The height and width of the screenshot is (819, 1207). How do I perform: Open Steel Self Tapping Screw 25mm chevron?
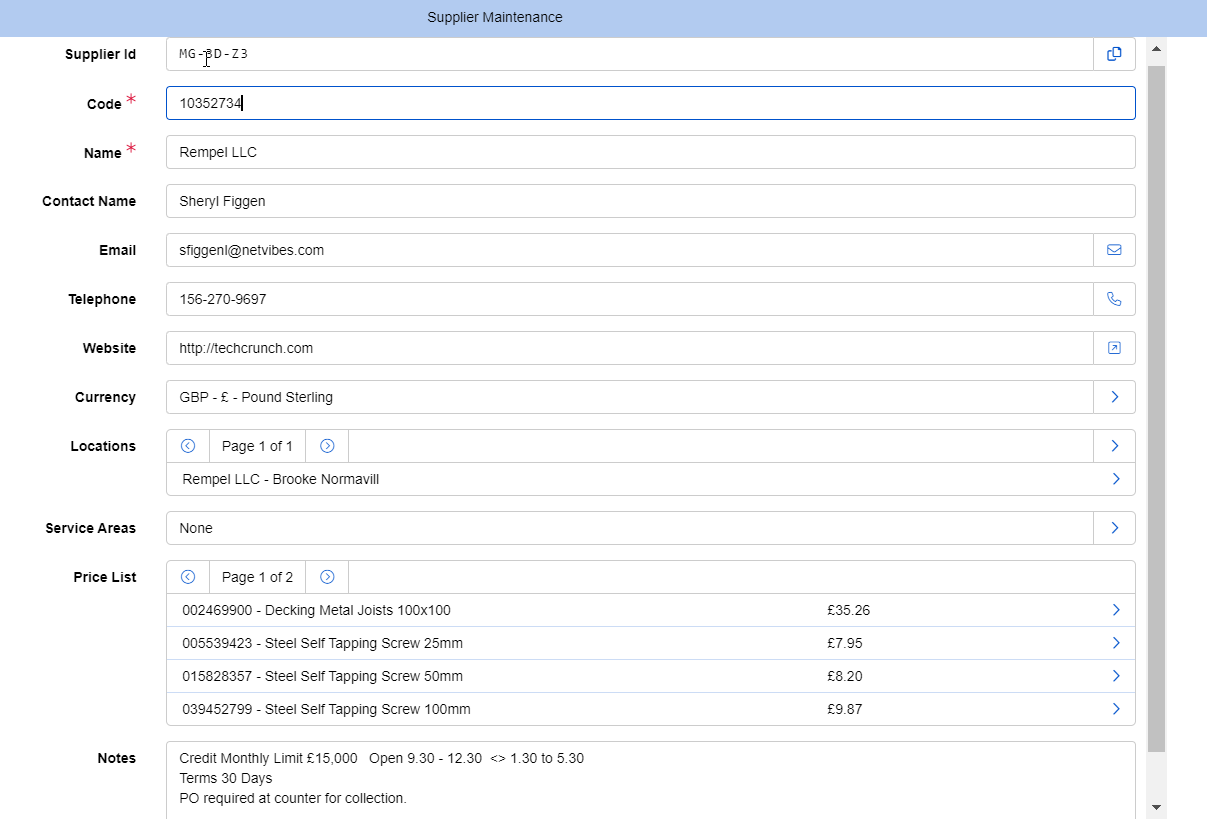(1116, 643)
